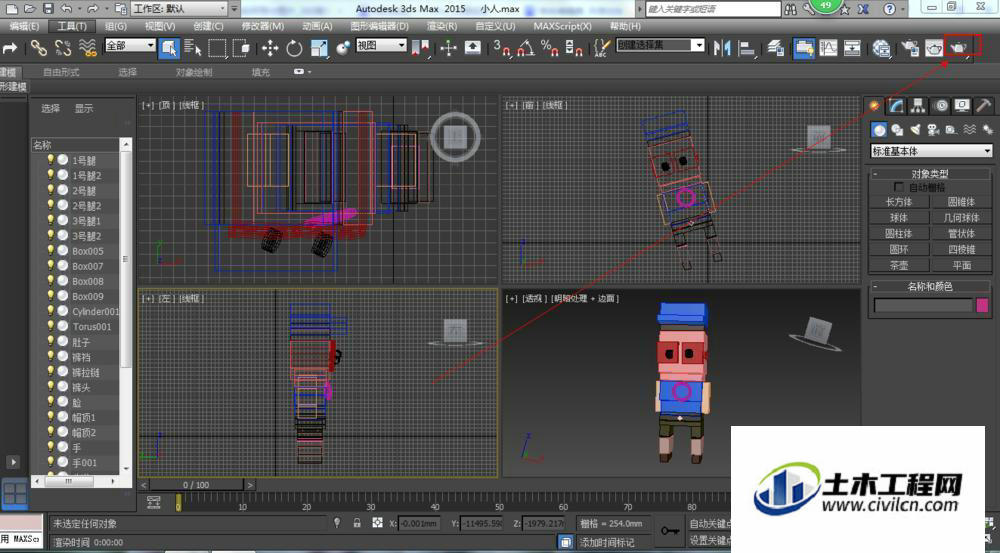
Task: Open the 编辑(E) menu
Action: click(23, 26)
